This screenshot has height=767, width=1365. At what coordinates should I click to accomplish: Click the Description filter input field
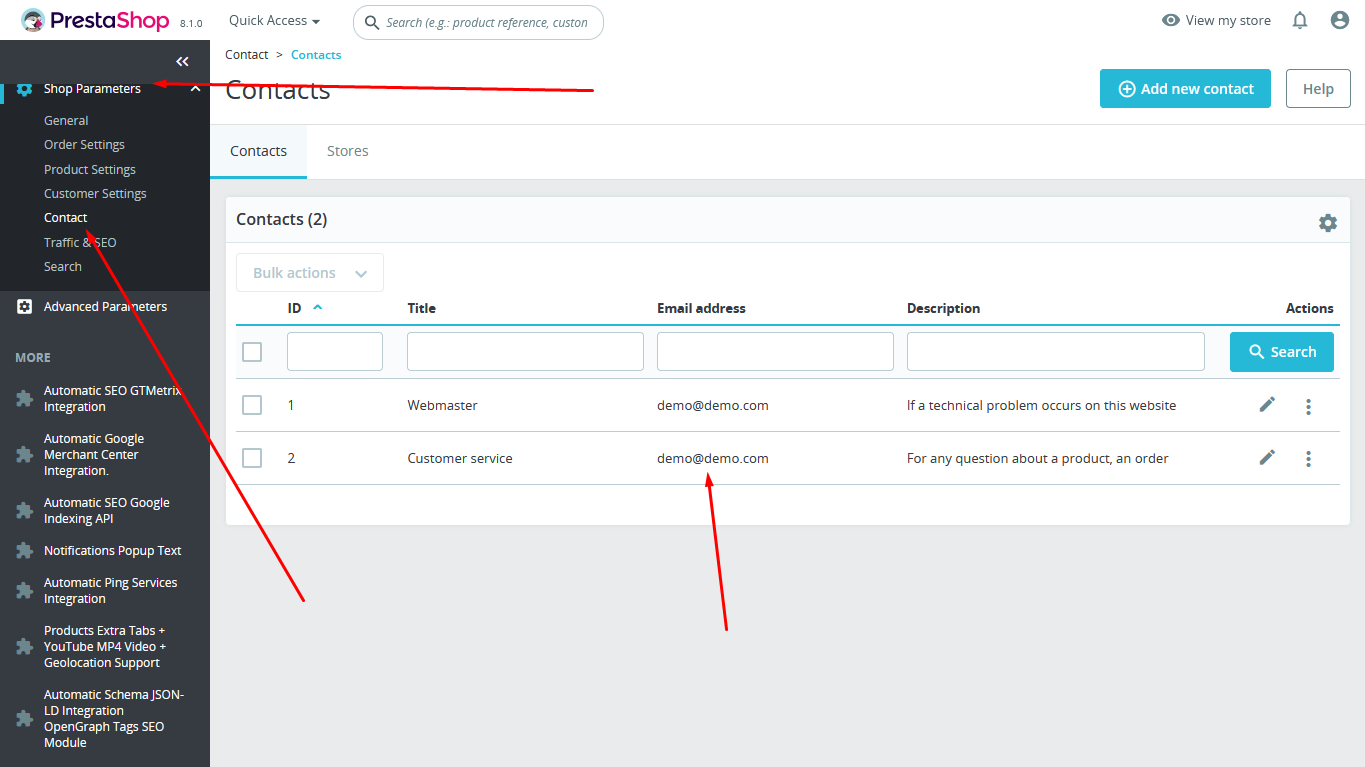point(1056,352)
